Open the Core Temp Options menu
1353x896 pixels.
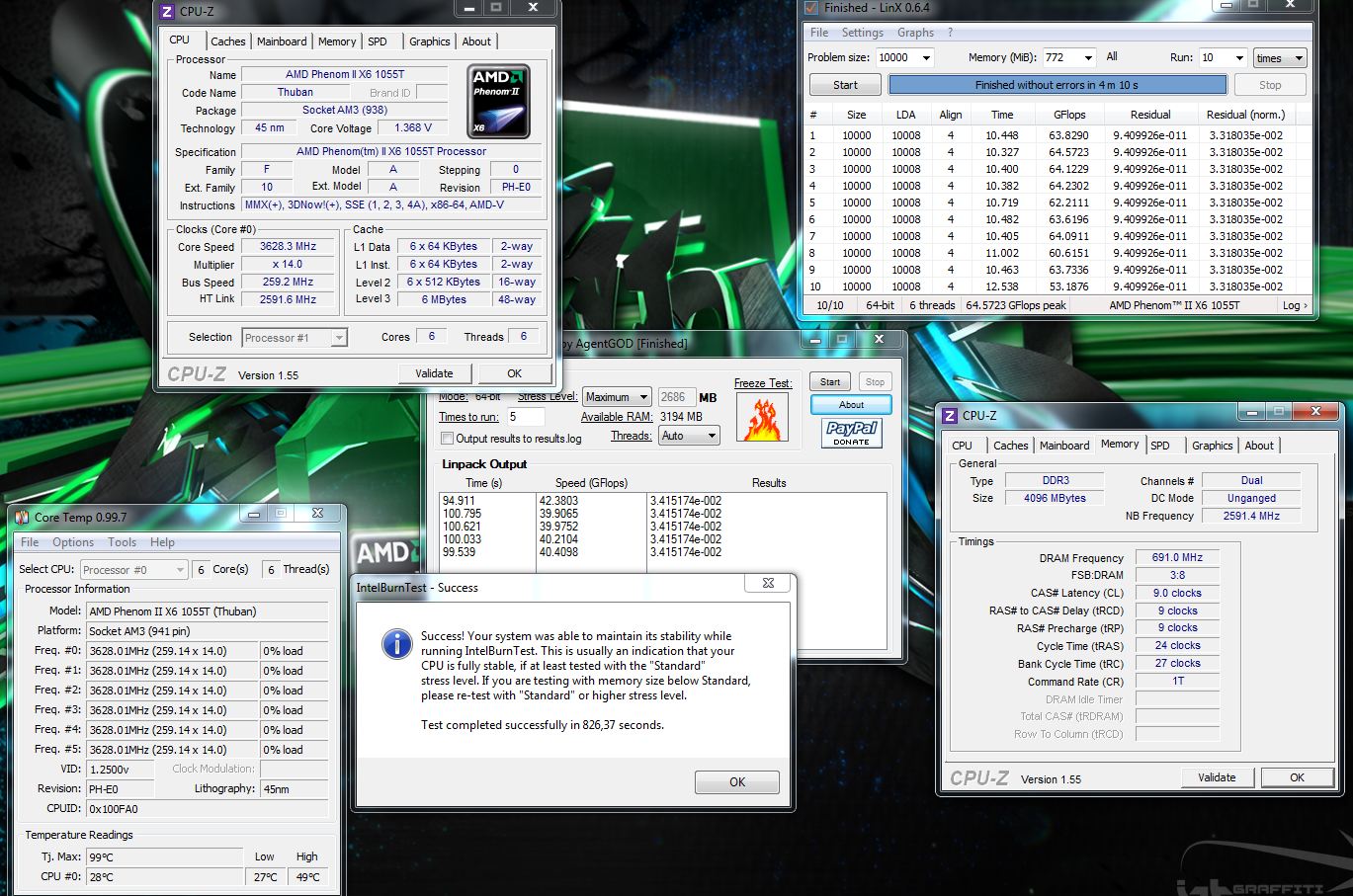click(x=73, y=542)
